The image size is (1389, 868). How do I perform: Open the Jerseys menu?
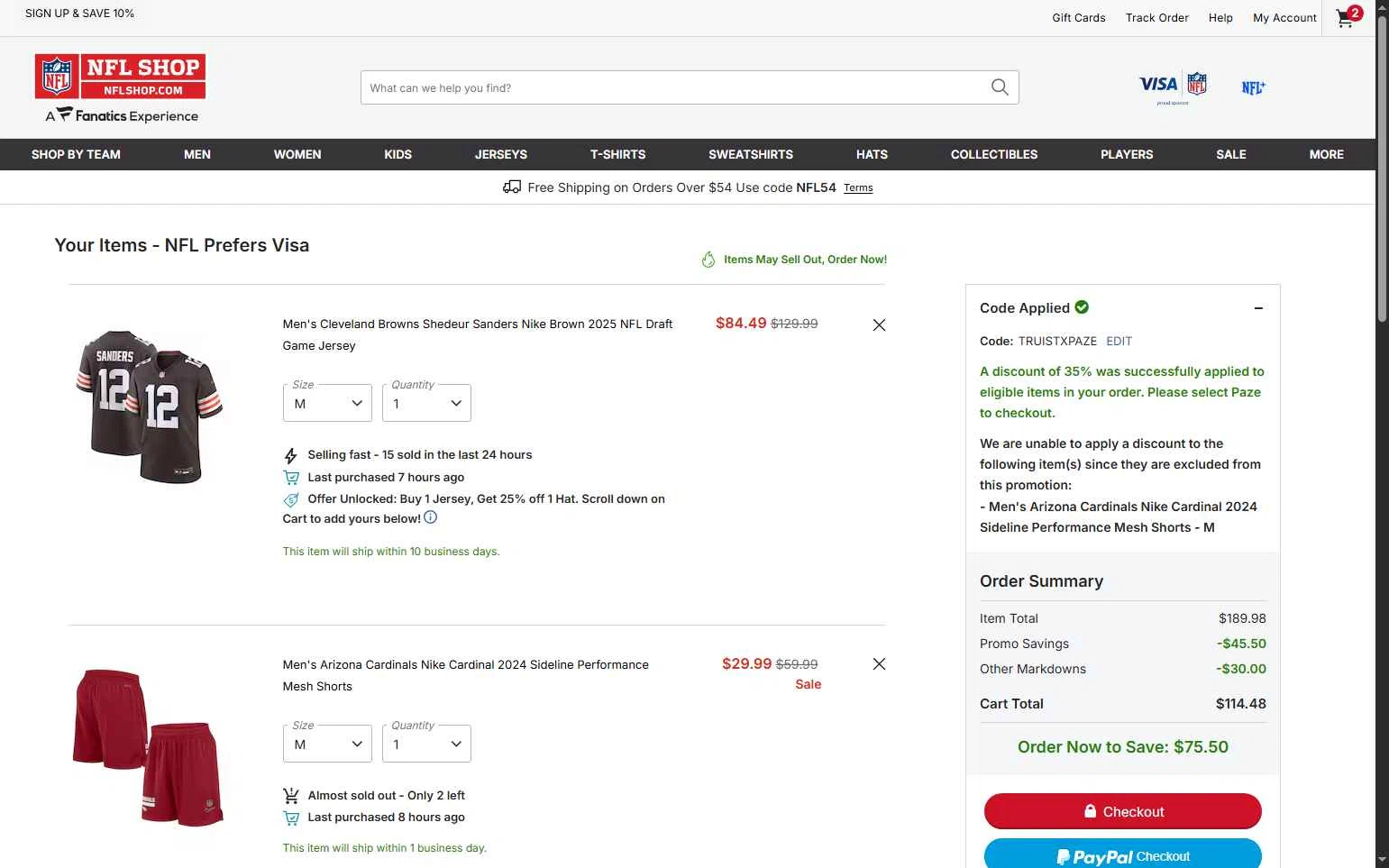coord(501,154)
